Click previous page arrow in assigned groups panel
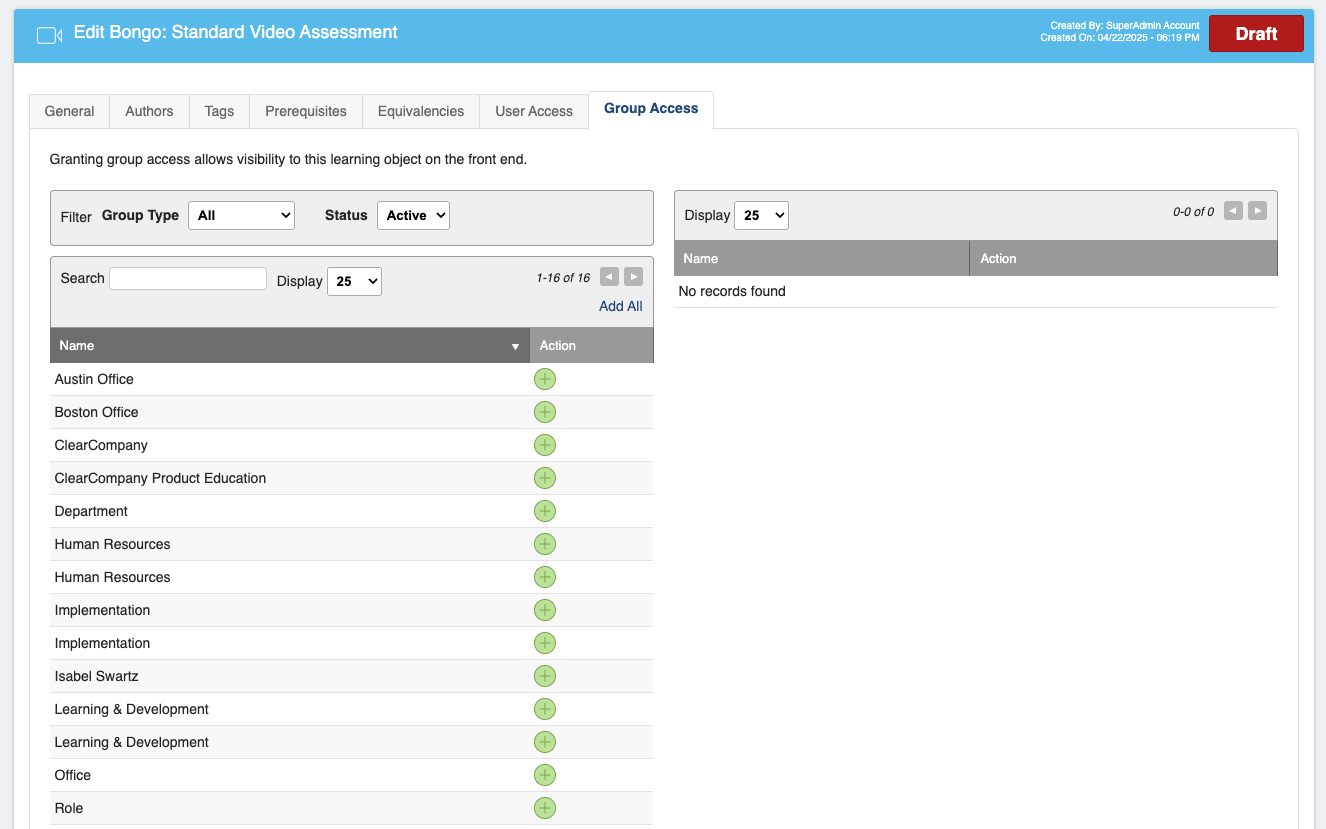Viewport: 1326px width, 829px height. 1233,211
